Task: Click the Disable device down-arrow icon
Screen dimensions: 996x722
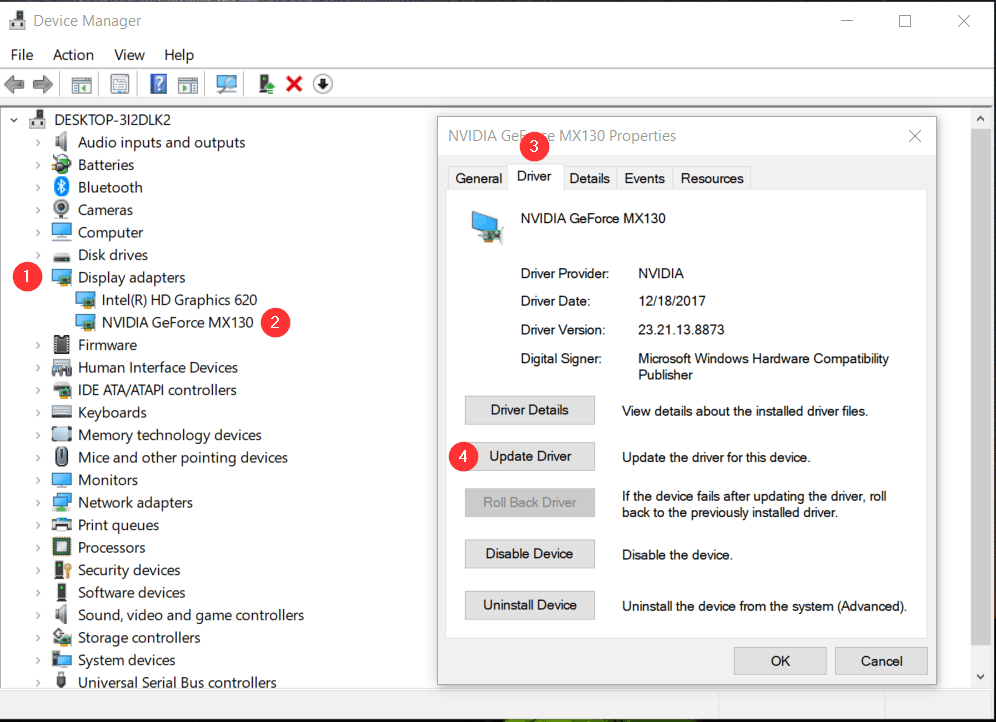Action: tap(323, 84)
